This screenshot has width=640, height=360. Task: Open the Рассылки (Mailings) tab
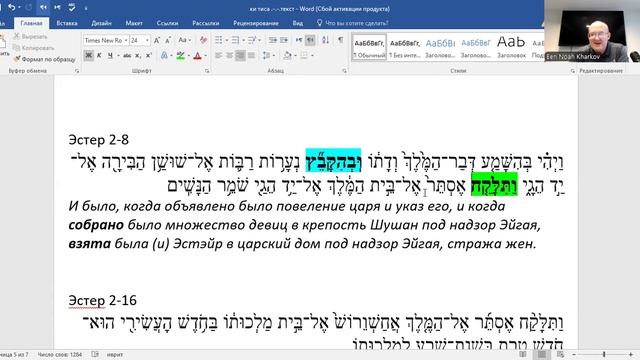[205, 23]
